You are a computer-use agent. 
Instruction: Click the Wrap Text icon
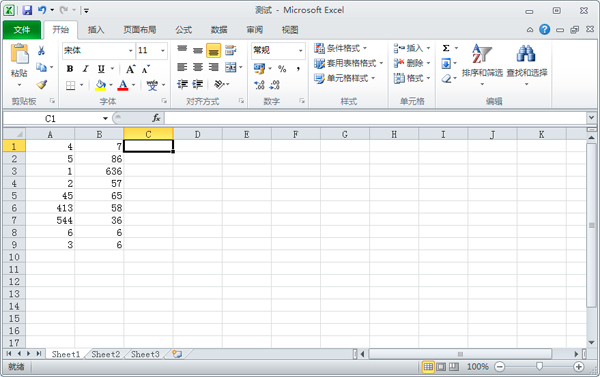click(x=230, y=50)
